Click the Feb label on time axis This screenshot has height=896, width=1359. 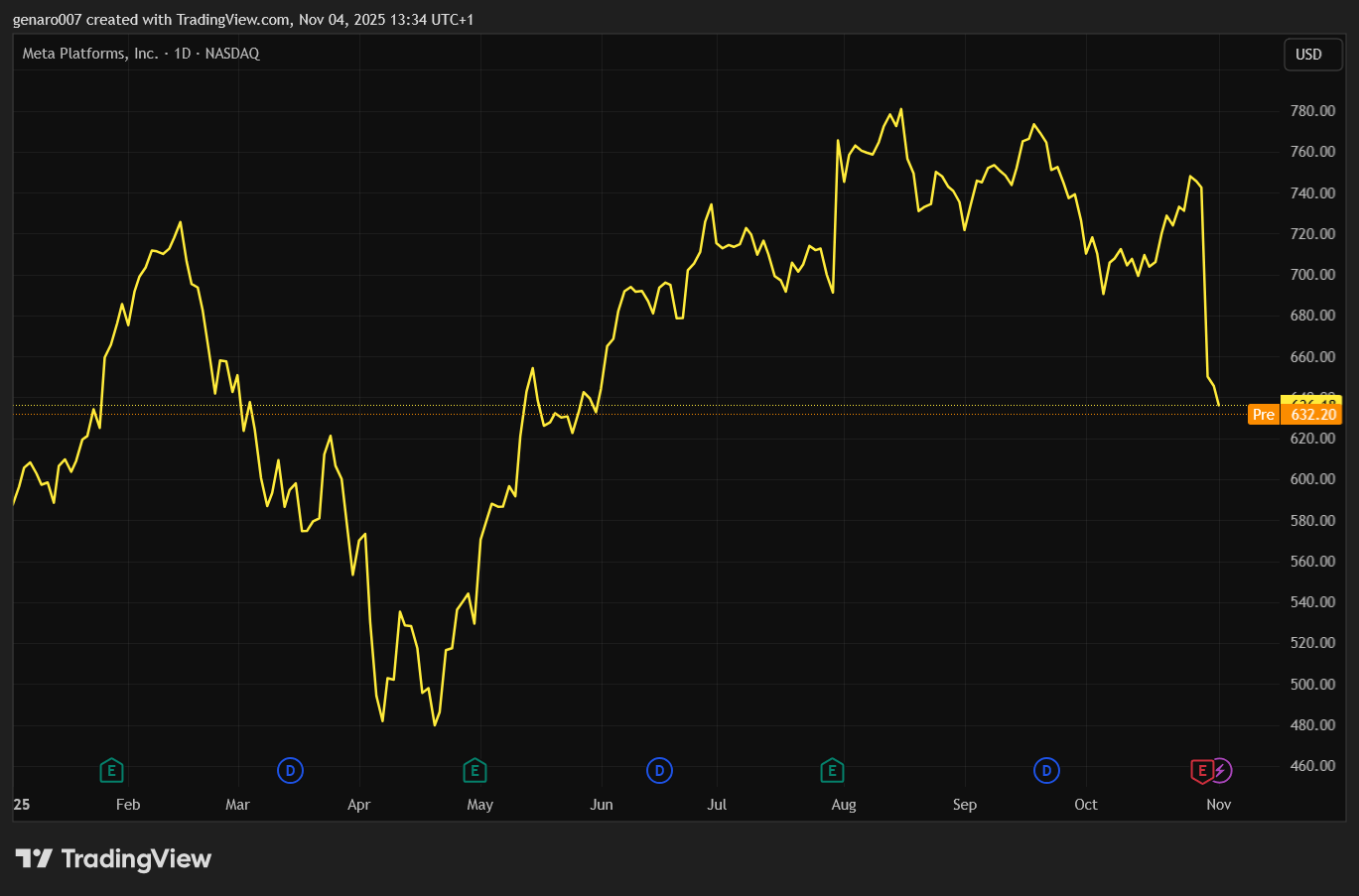pyautogui.click(x=128, y=805)
